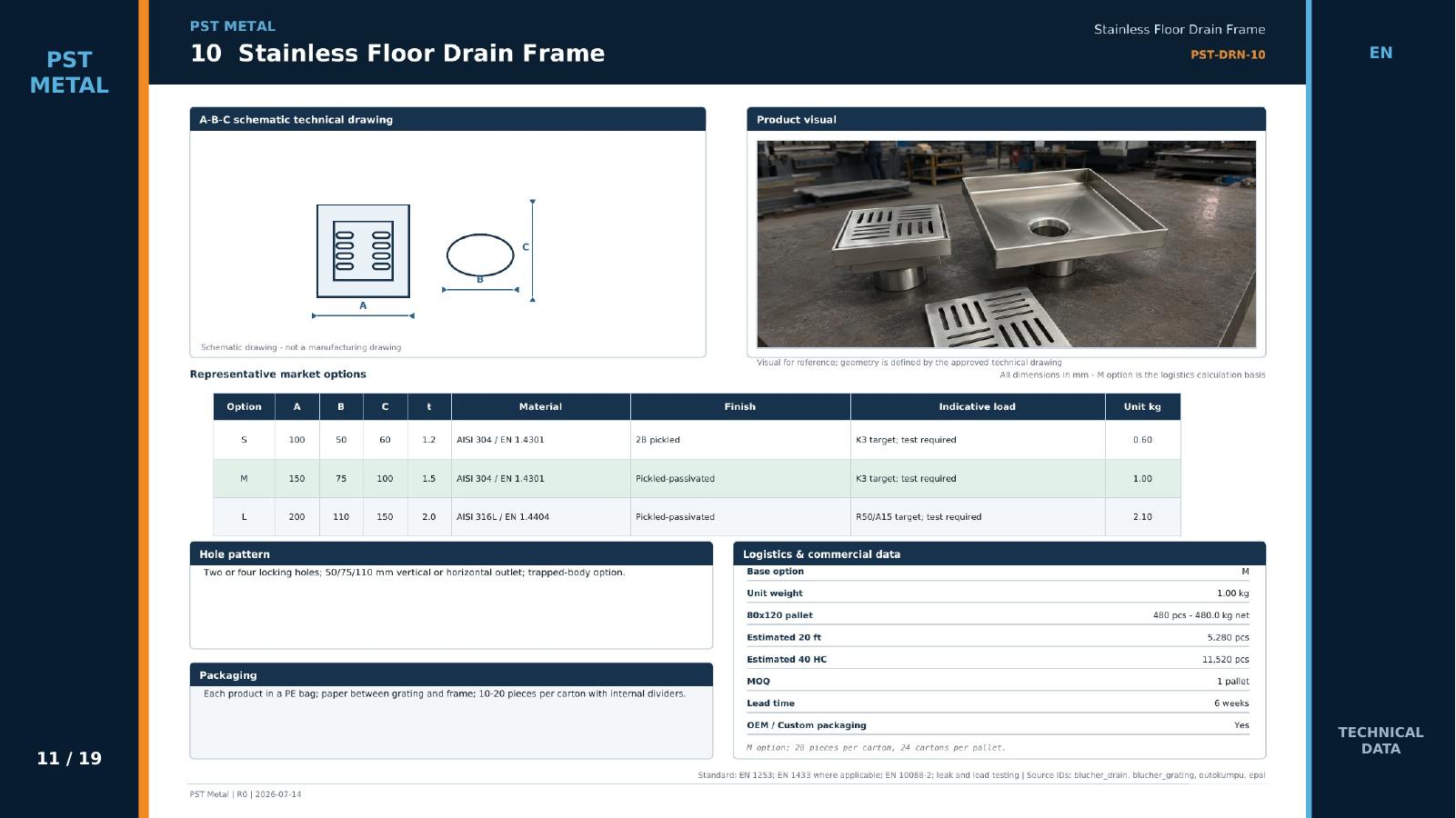Viewport: 1456px width, 818px height.
Task: Select option L in the table
Action: click(x=244, y=517)
